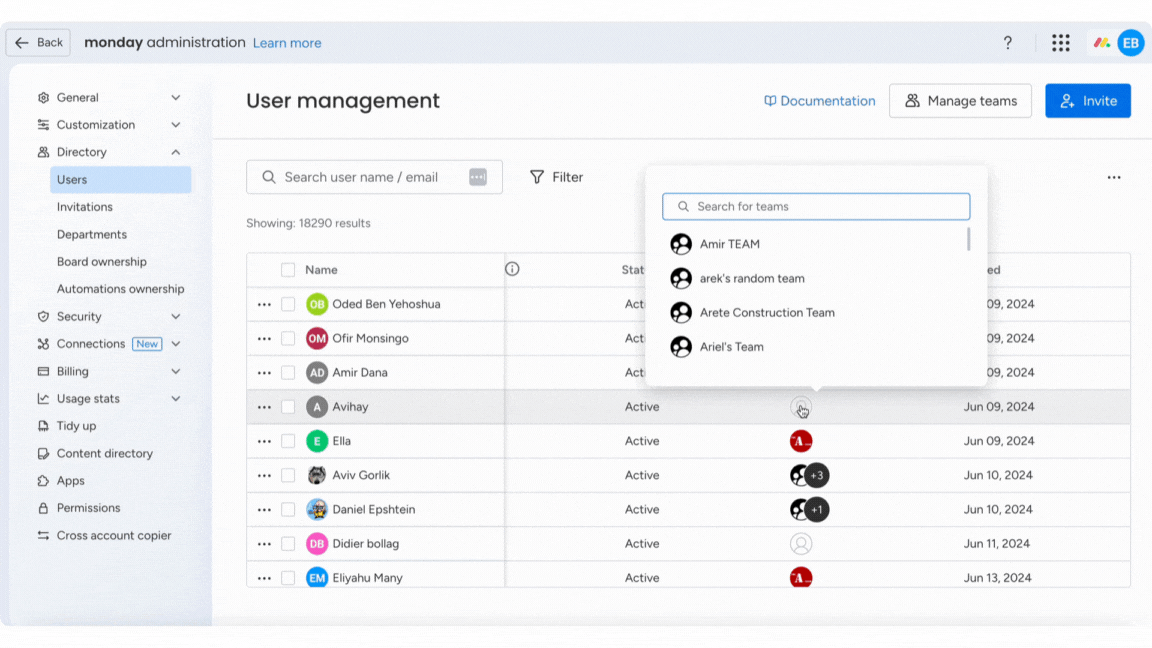The height and width of the screenshot is (648, 1152).
Task: Check the box for Aviv Gorlik
Action: [288, 475]
